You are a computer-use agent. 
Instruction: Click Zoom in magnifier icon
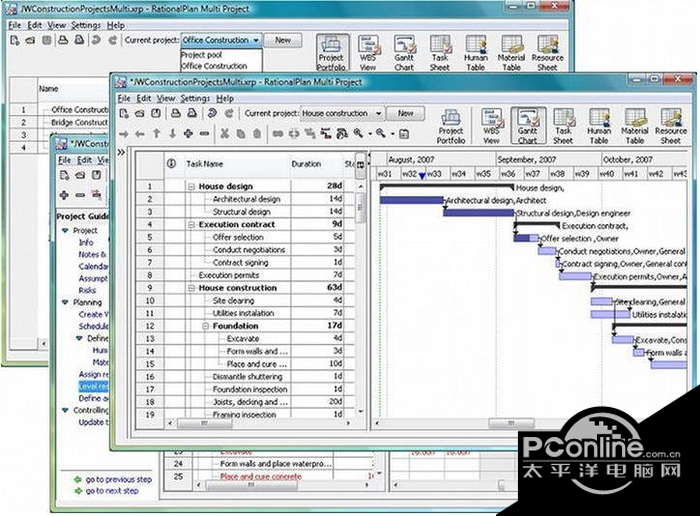[x=358, y=133]
